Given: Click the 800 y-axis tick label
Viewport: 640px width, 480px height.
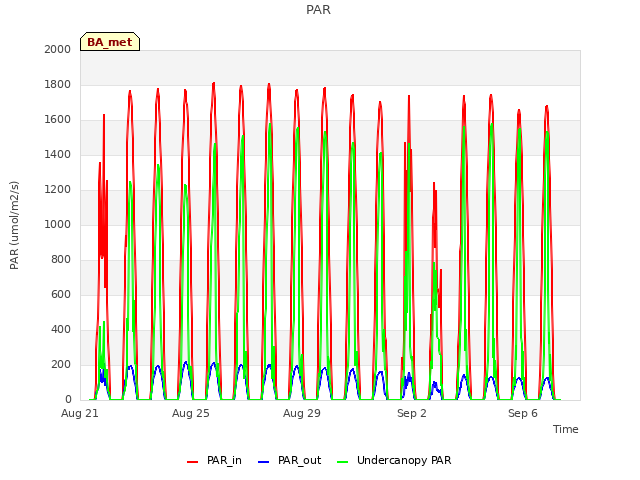Looking at the screenshot, I should (61, 260).
